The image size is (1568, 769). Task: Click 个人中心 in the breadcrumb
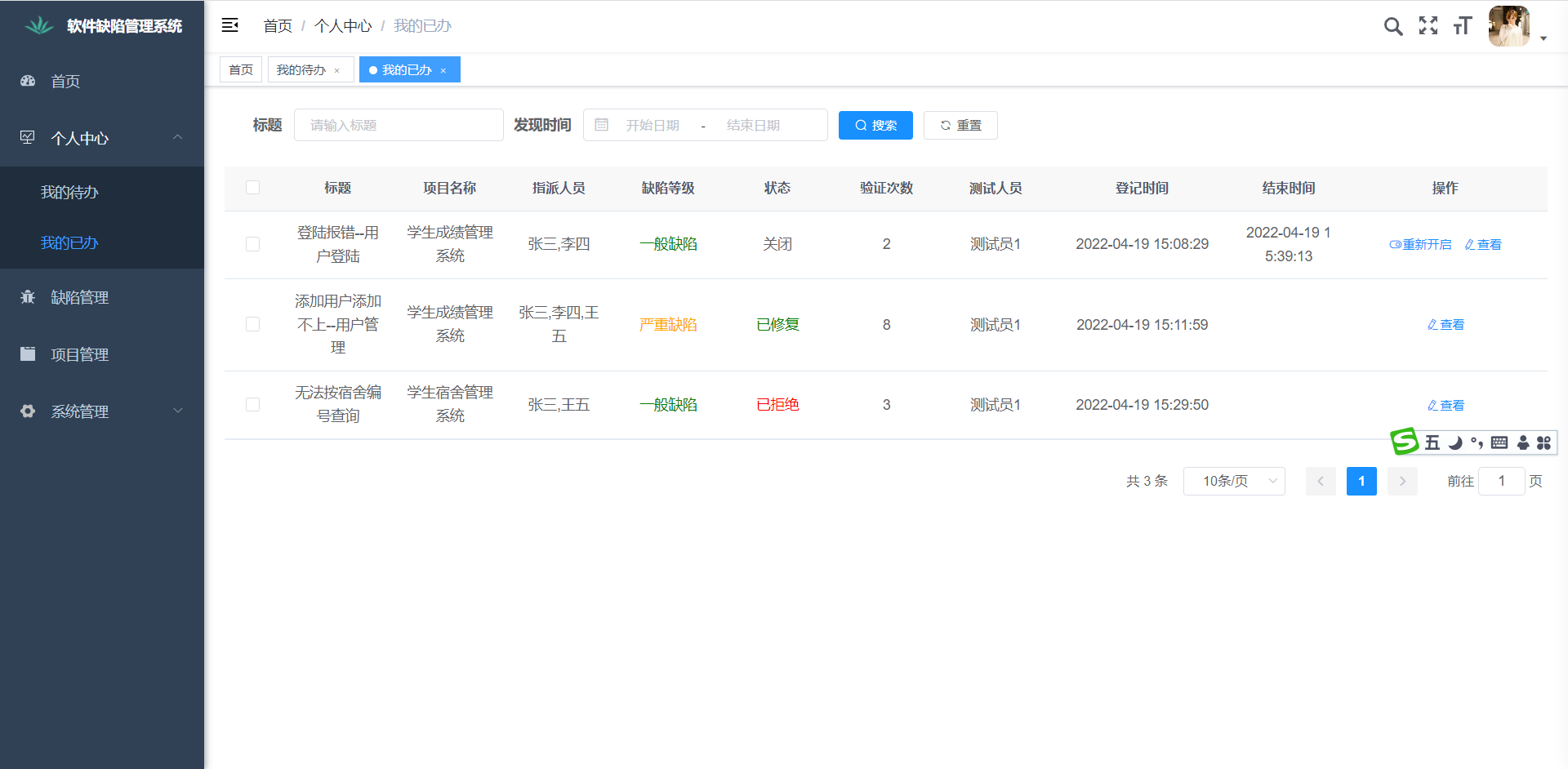[343, 26]
